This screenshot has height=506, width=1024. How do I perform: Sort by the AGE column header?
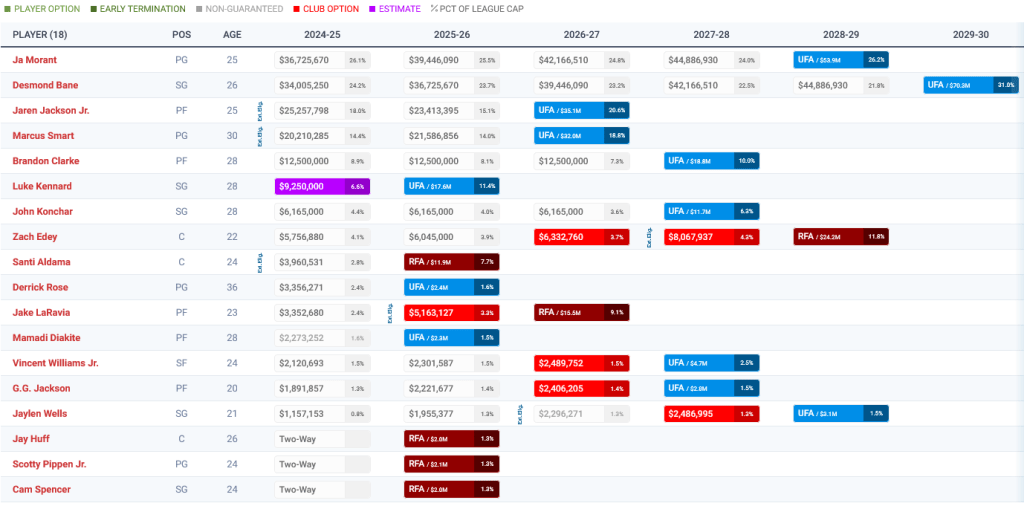232,34
